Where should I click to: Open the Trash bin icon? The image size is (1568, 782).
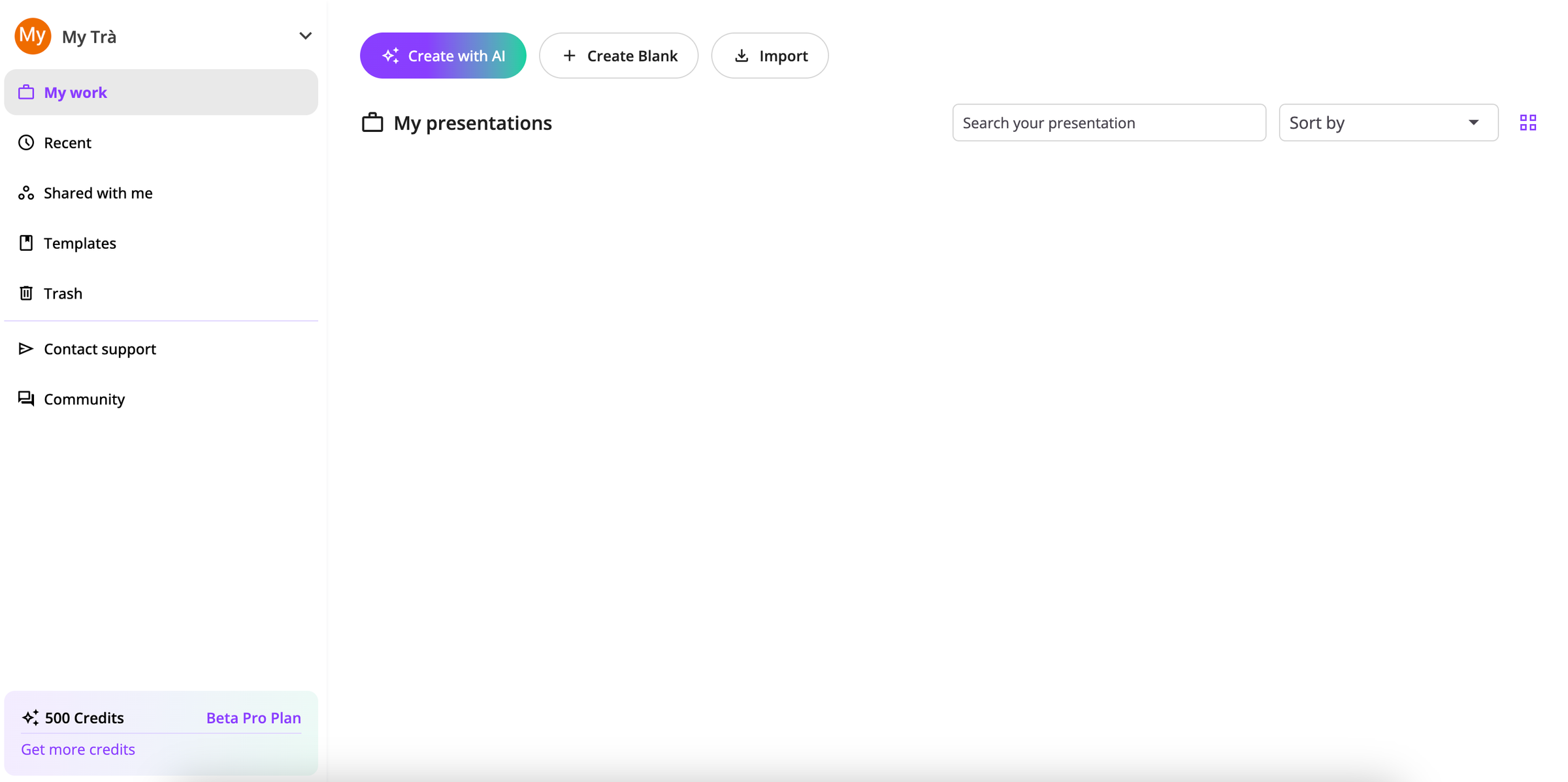click(26, 293)
